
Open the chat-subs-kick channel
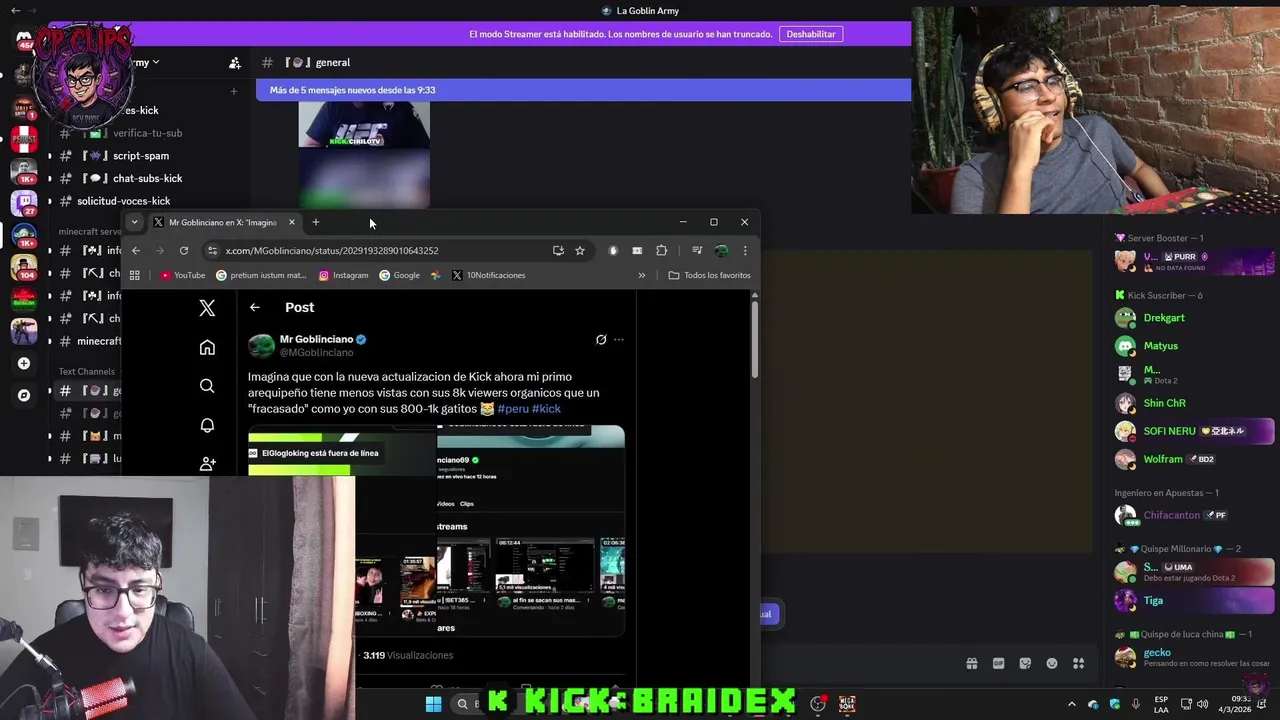click(x=147, y=178)
